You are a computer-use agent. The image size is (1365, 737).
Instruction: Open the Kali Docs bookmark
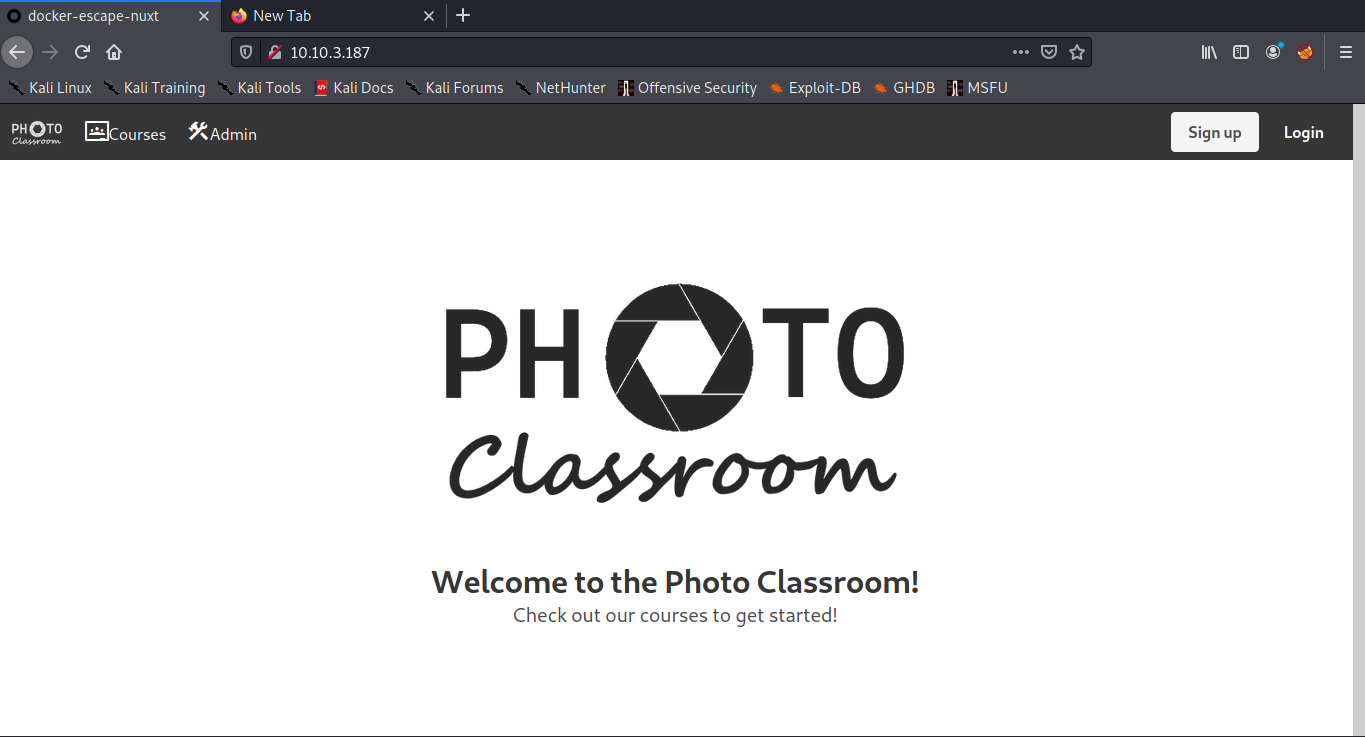point(354,88)
